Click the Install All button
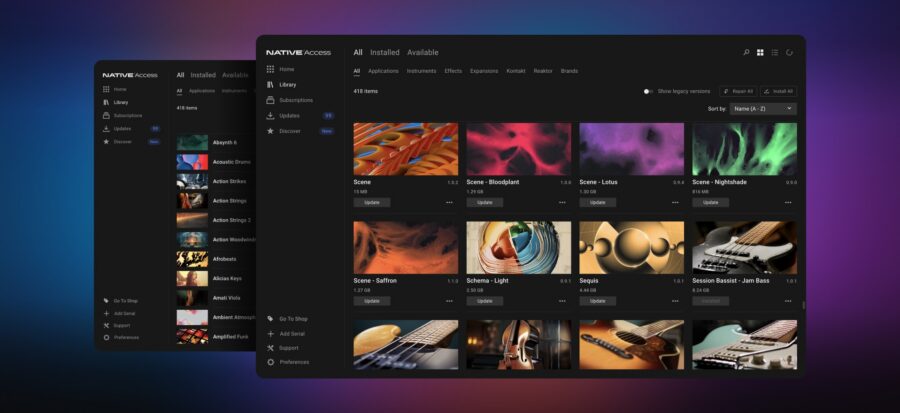 point(778,91)
